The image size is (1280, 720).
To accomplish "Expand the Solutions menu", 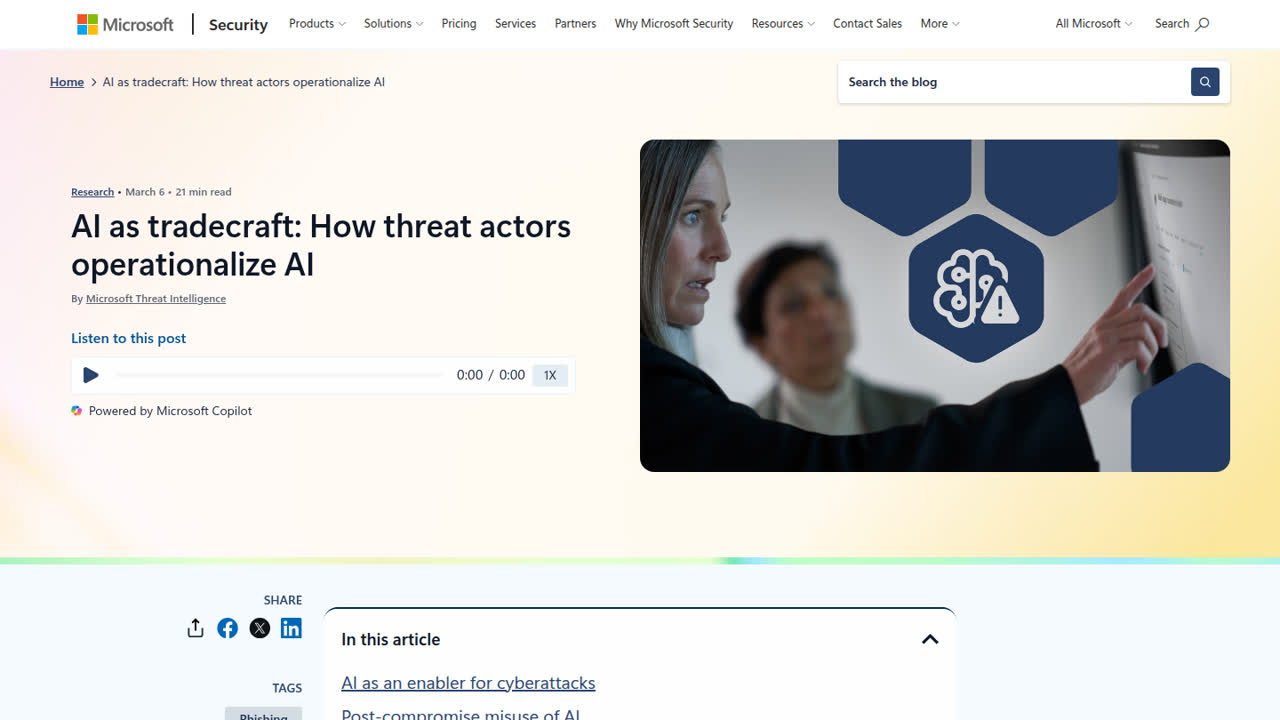I will [x=393, y=23].
